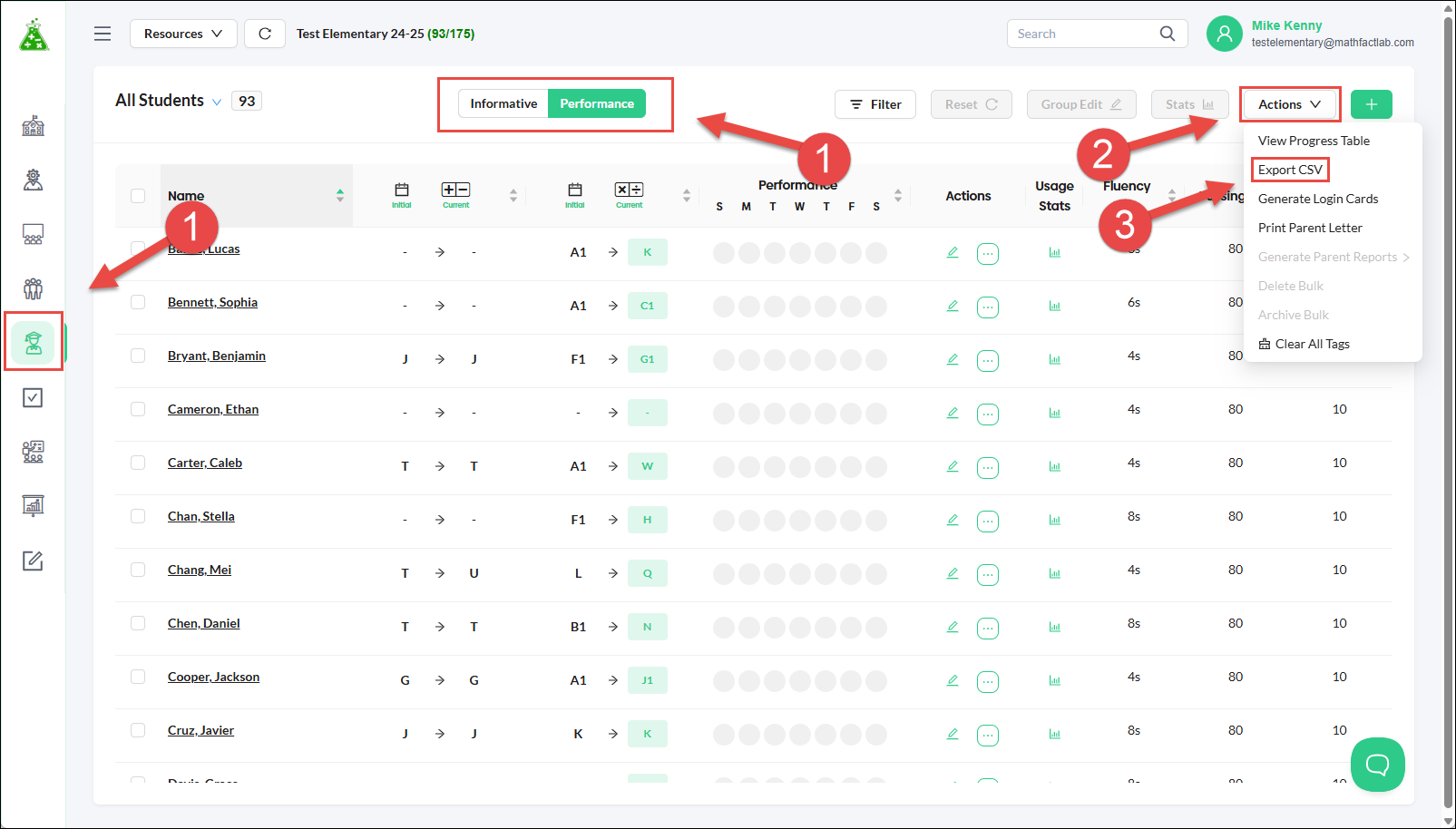Open the user profile avatar
This screenshot has width=1456, height=829.
(1224, 34)
